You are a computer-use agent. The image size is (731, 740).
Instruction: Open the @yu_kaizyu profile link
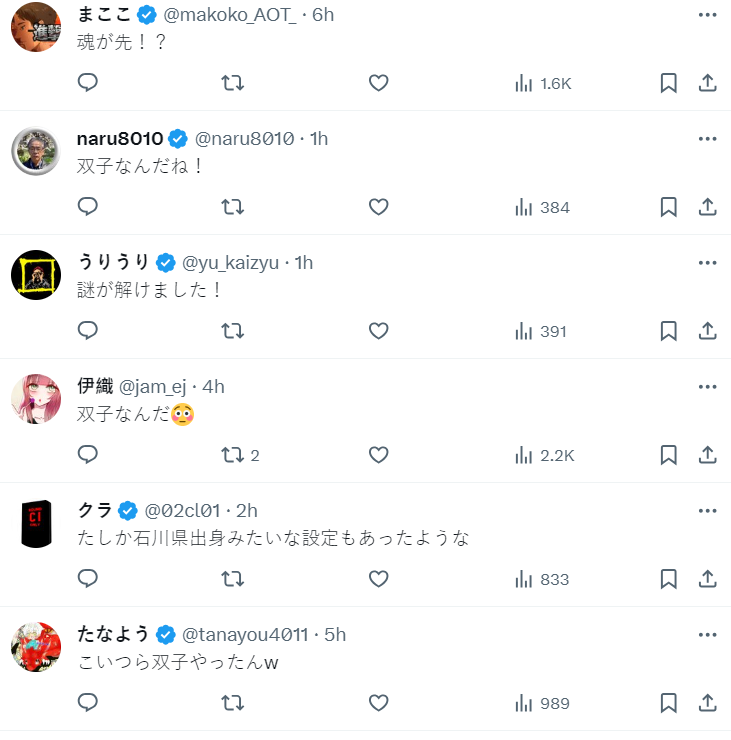(233, 263)
